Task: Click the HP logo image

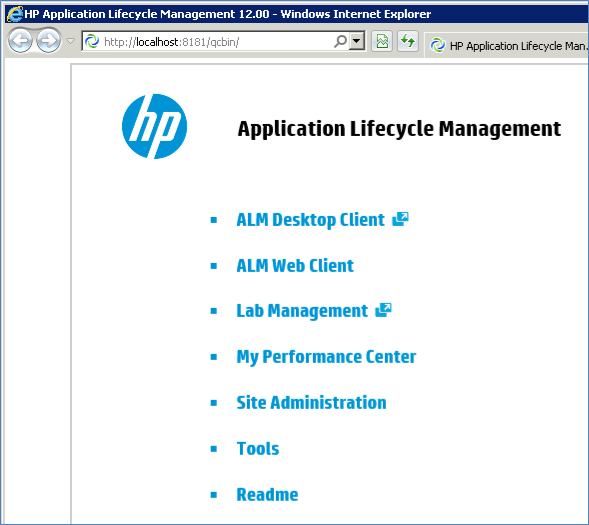Action: (x=154, y=126)
